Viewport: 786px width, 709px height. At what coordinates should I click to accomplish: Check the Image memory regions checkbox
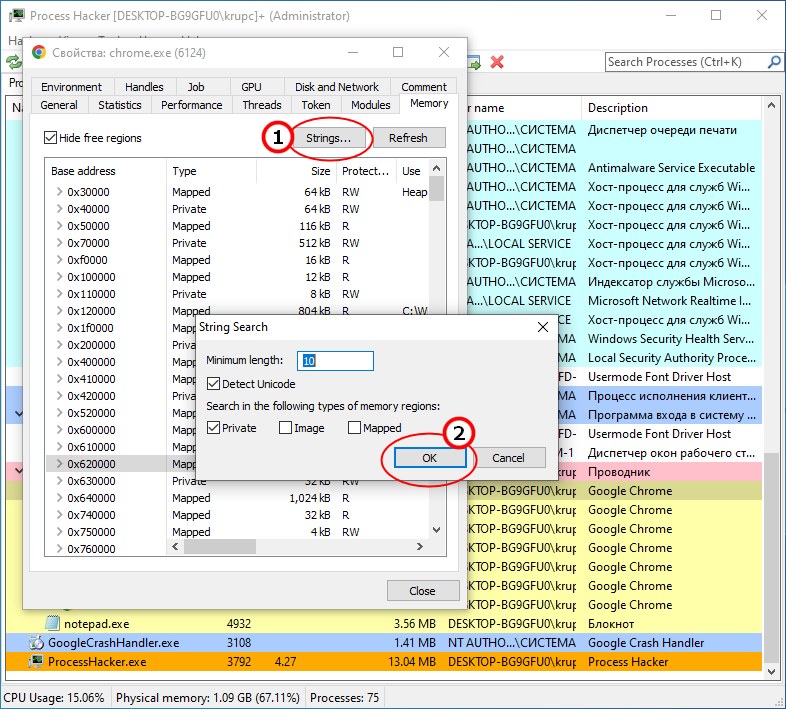(285, 428)
